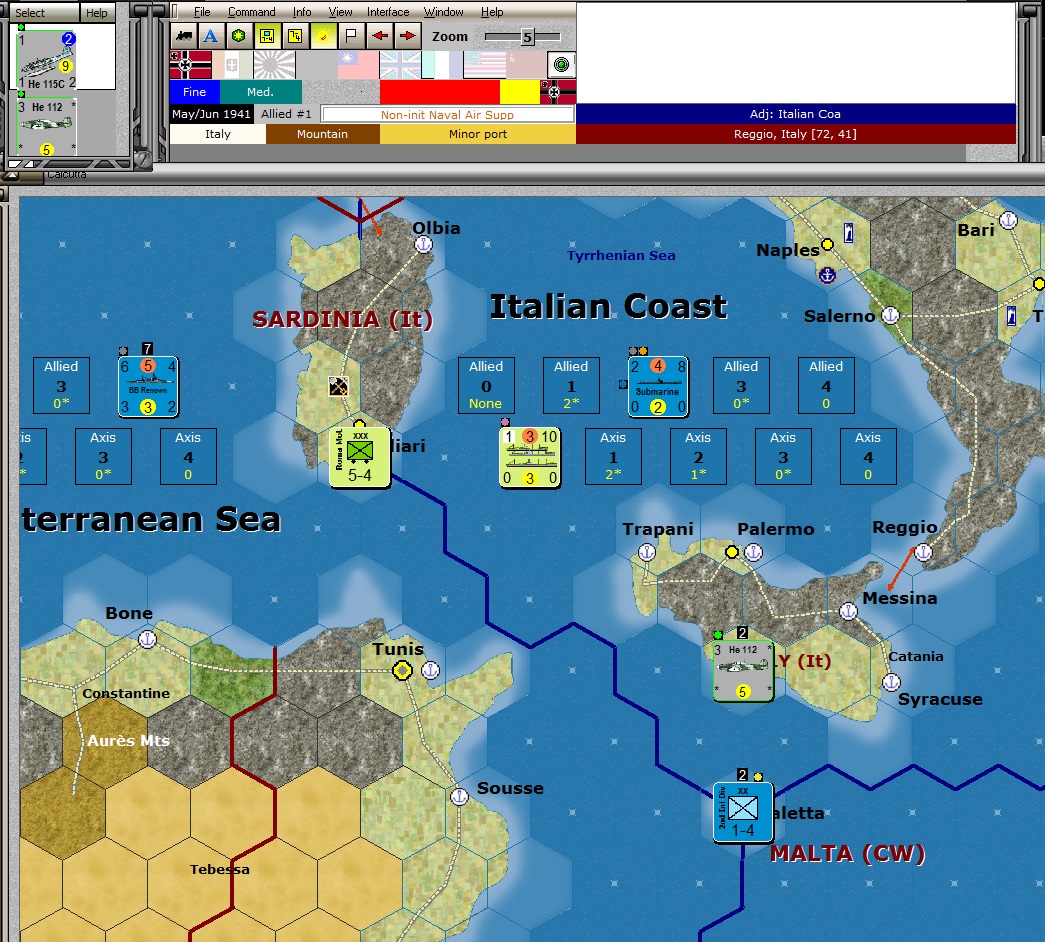Click the white flag toolbar icon

point(351,36)
